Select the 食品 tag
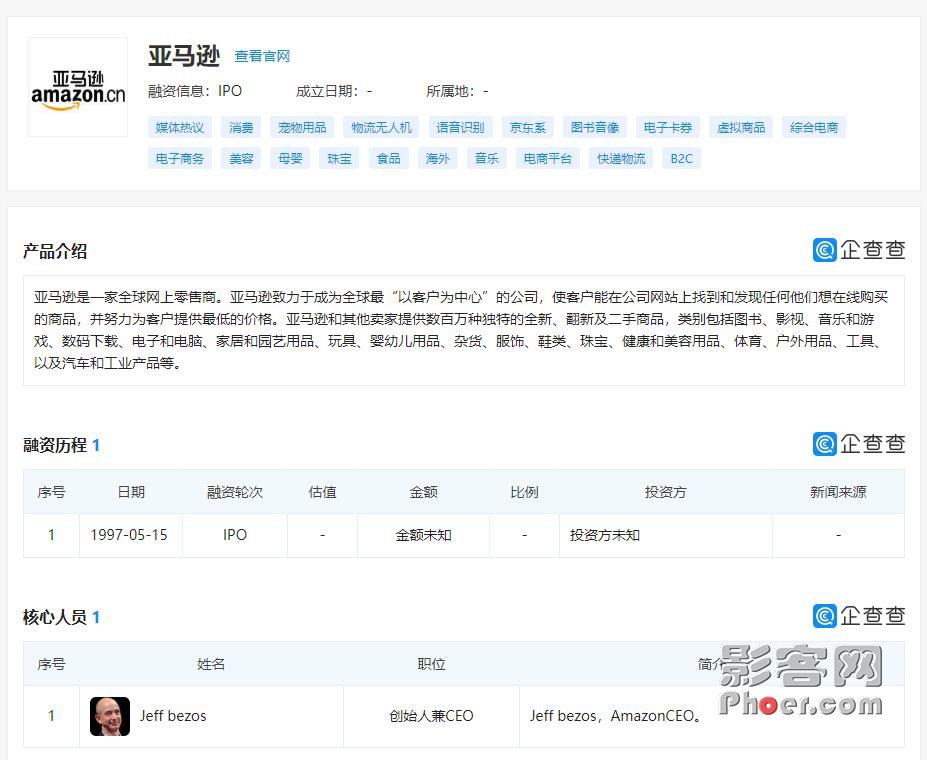Image resolution: width=927 pixels, height=760 pixels. tap(388, 158)
